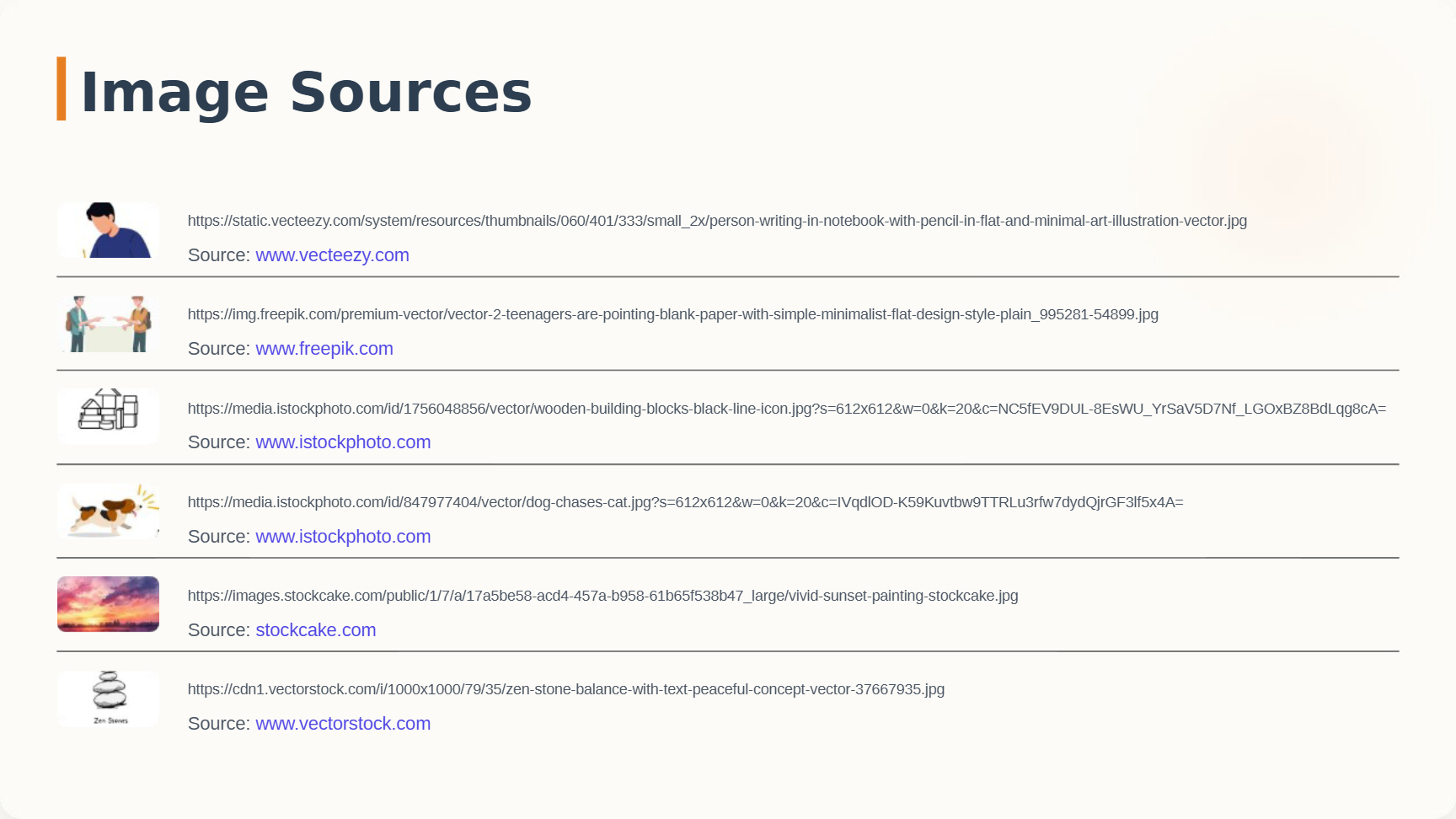Select the person writing in notebook thumbnail
Image resolution: width=1456 pixels, height=819 pixels.
pyautogui.click(x=108, y=230)
